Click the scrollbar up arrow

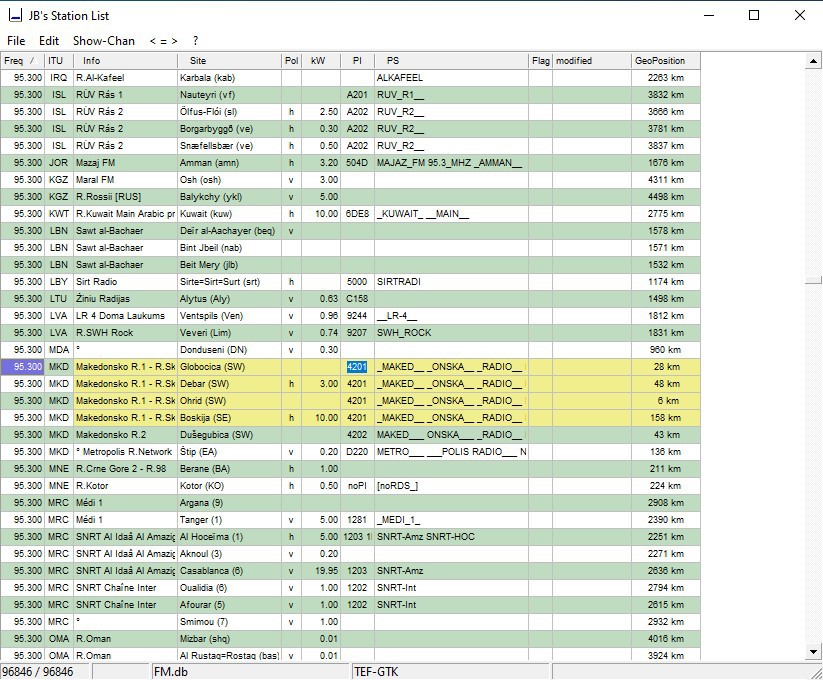coord(813,61)
